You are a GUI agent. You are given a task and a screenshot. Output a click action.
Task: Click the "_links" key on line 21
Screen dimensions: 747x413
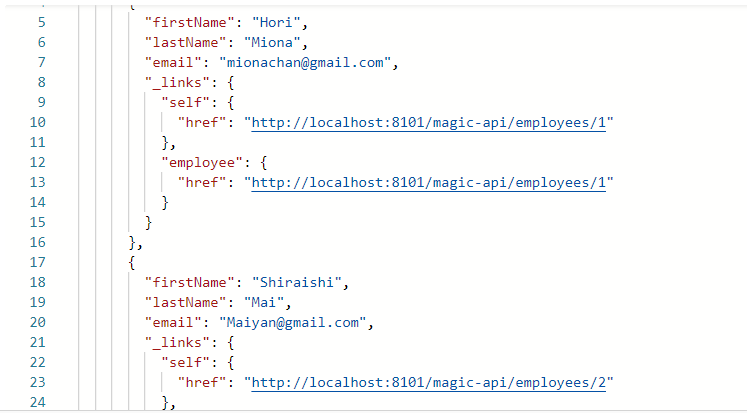click(177, 343)
